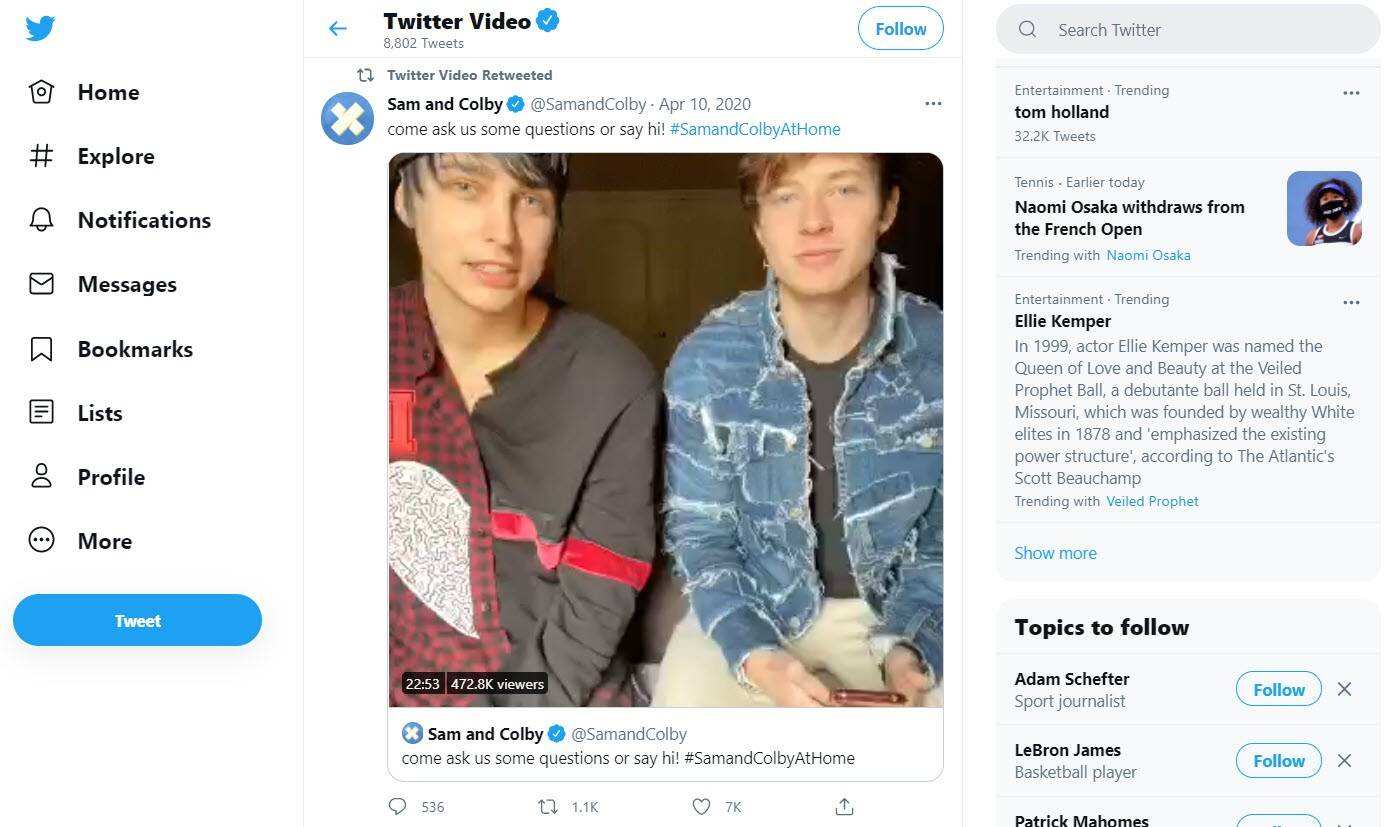Open Notifications from the sidebar

click(143, 220)
